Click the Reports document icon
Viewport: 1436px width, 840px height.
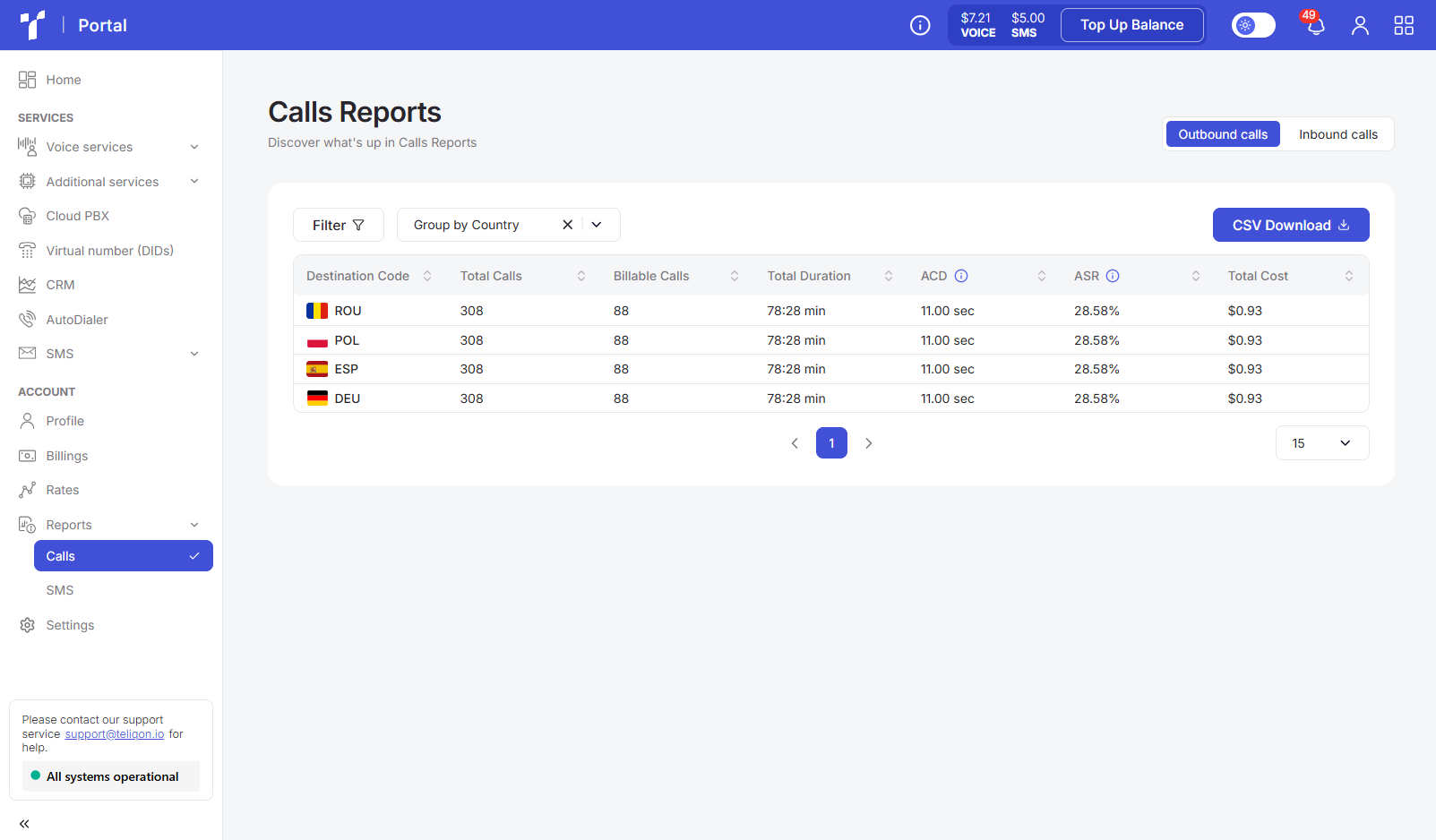click(28, 525)
